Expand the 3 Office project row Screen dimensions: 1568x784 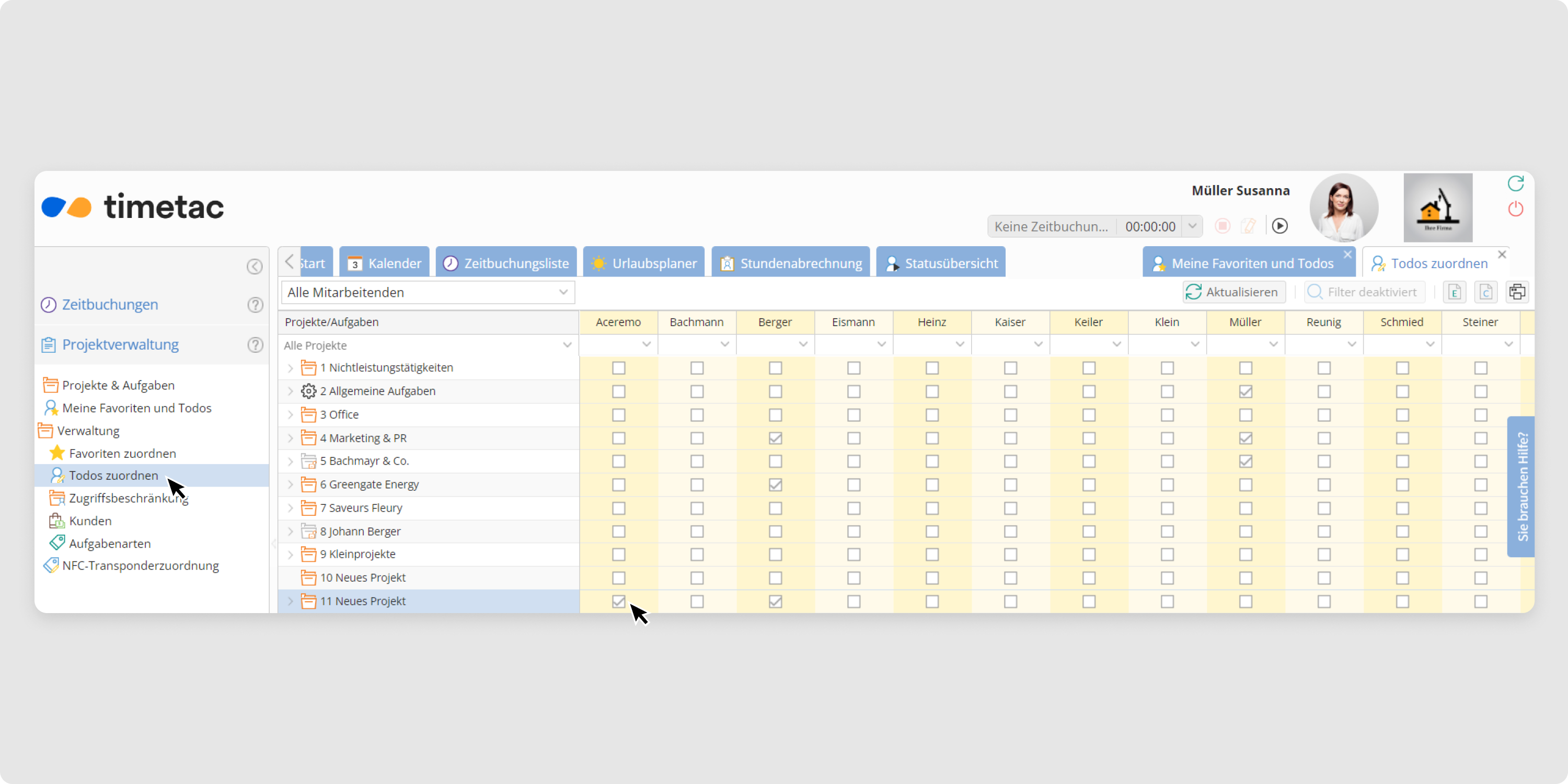[x=291, y=415]
